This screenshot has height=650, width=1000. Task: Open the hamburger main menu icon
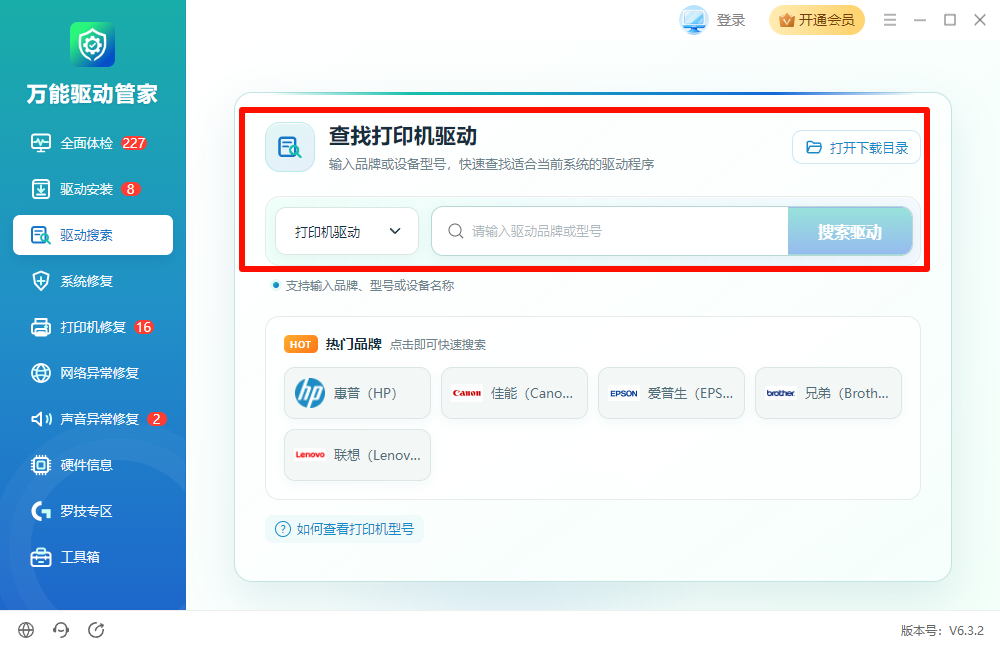click(x=890, y=20)
